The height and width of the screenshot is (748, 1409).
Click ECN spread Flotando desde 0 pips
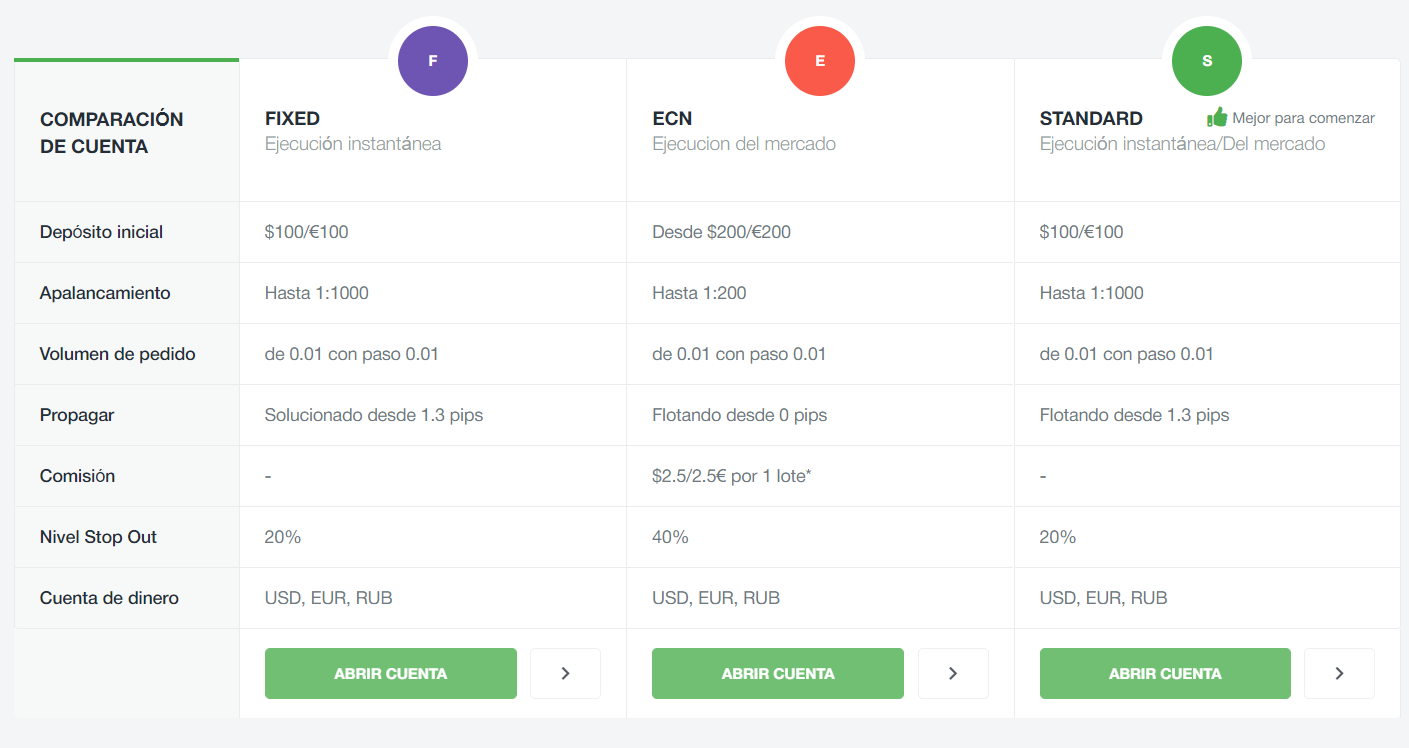(739, 415)
